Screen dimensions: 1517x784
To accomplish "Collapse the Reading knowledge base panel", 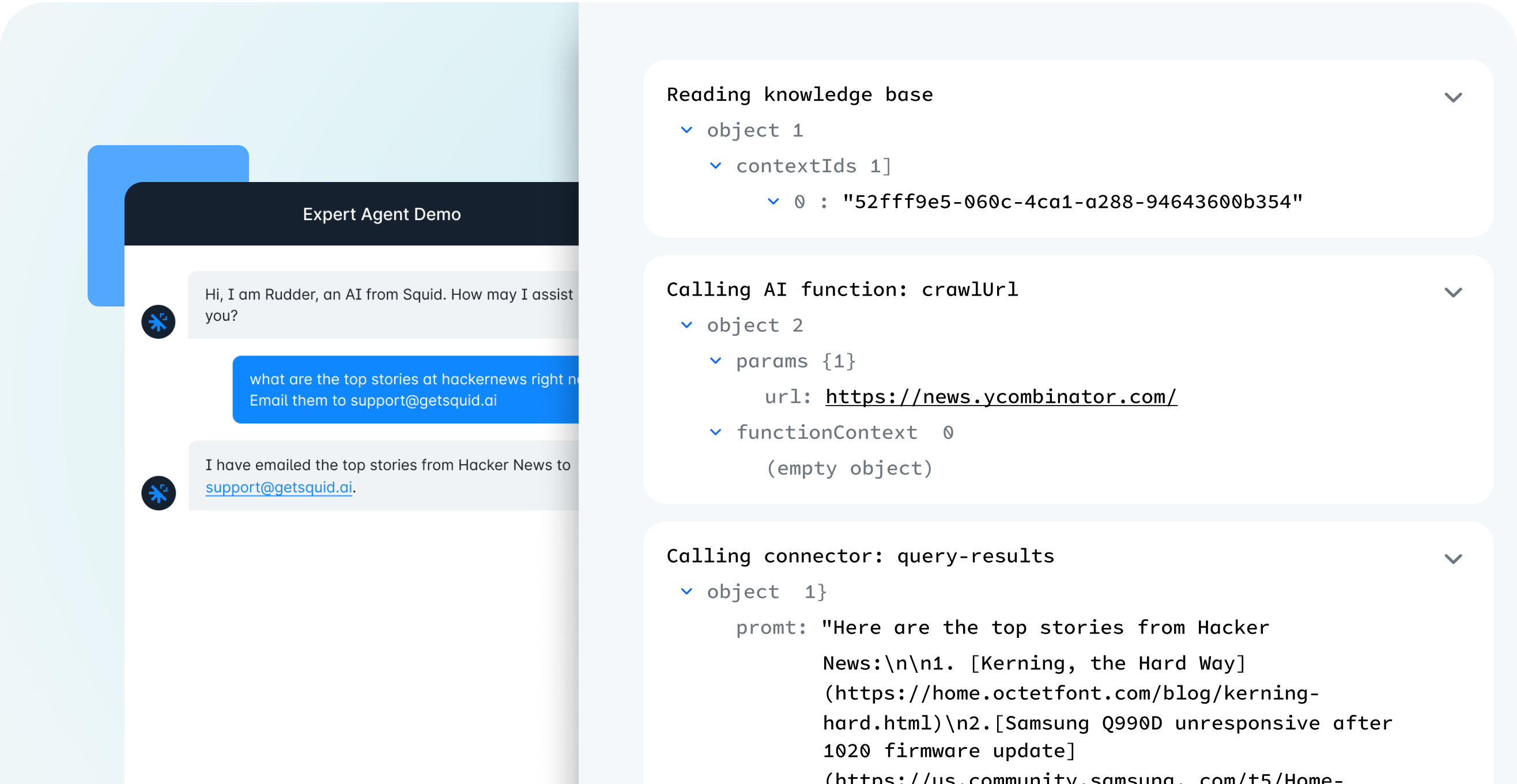I will click(x=1452, y=97).
